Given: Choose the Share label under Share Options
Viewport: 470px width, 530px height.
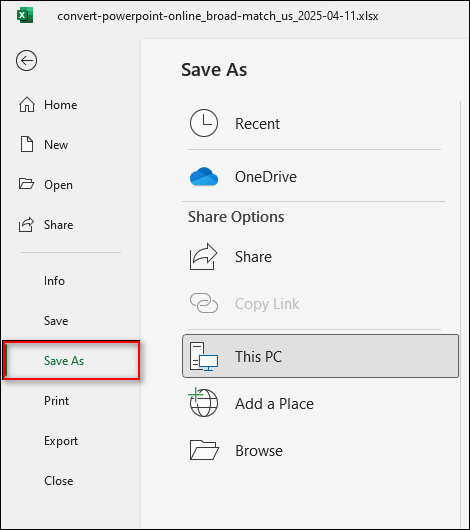Looking at the screenshot, I should (253, 257).
